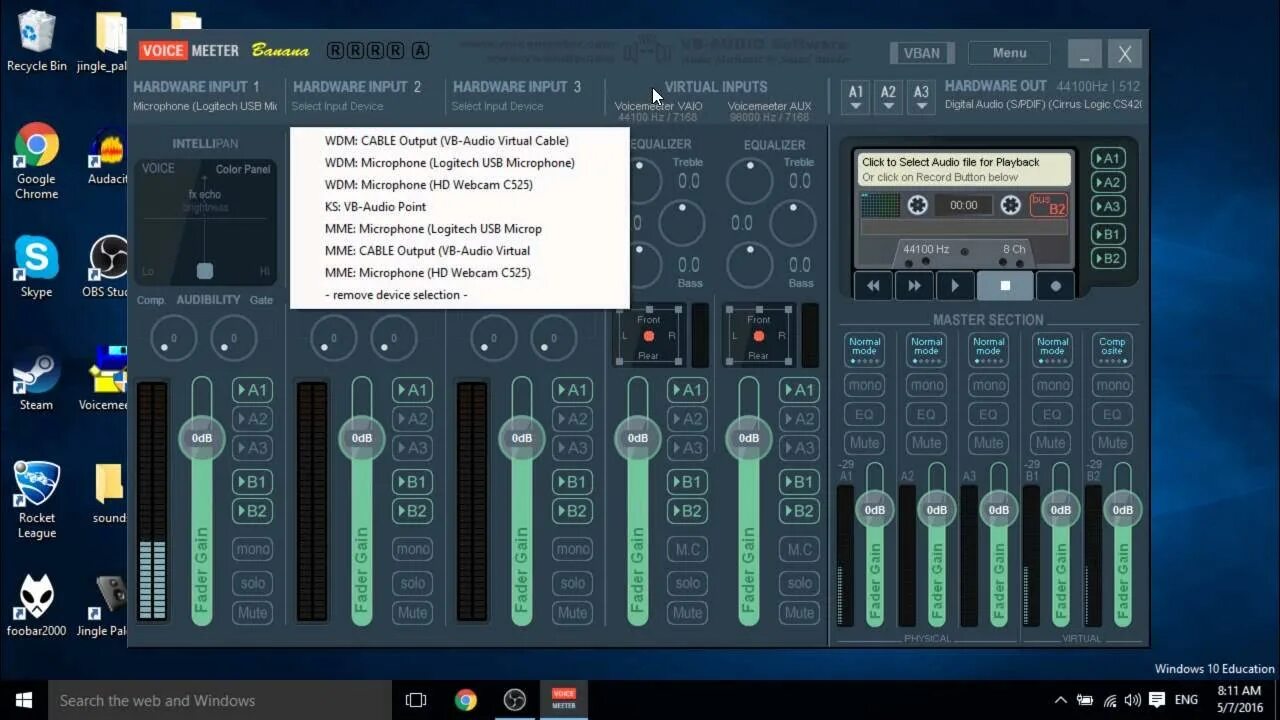
Task: Click the Voicemeeter taskbar button
Action: [564, 700]
